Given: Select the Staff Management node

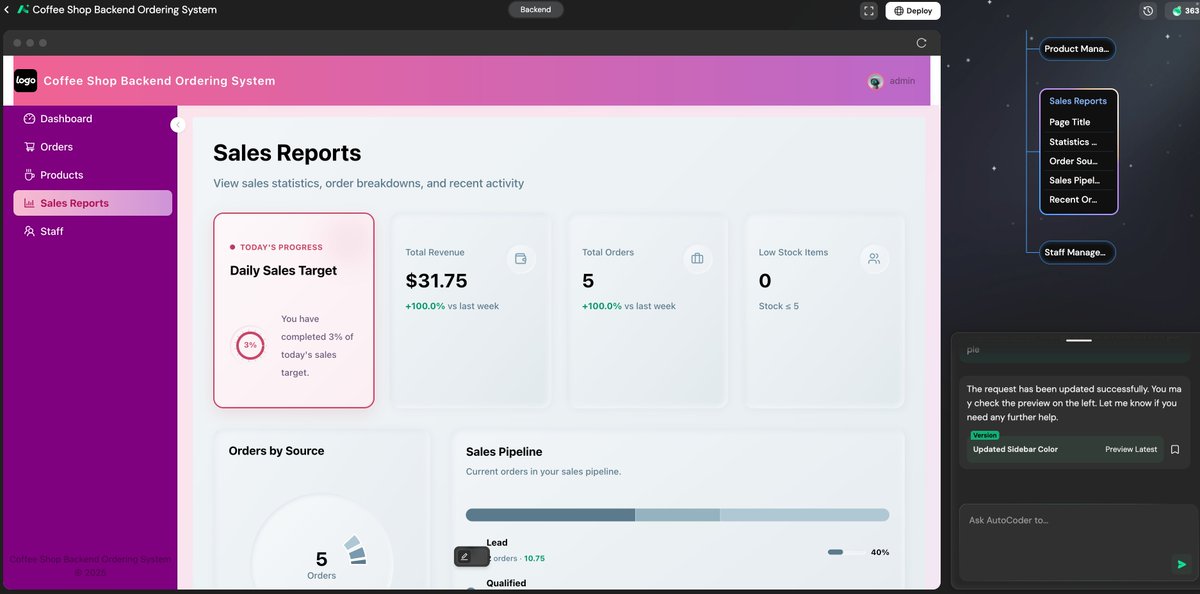Looking at the screenshot, I should [1077, 253].
